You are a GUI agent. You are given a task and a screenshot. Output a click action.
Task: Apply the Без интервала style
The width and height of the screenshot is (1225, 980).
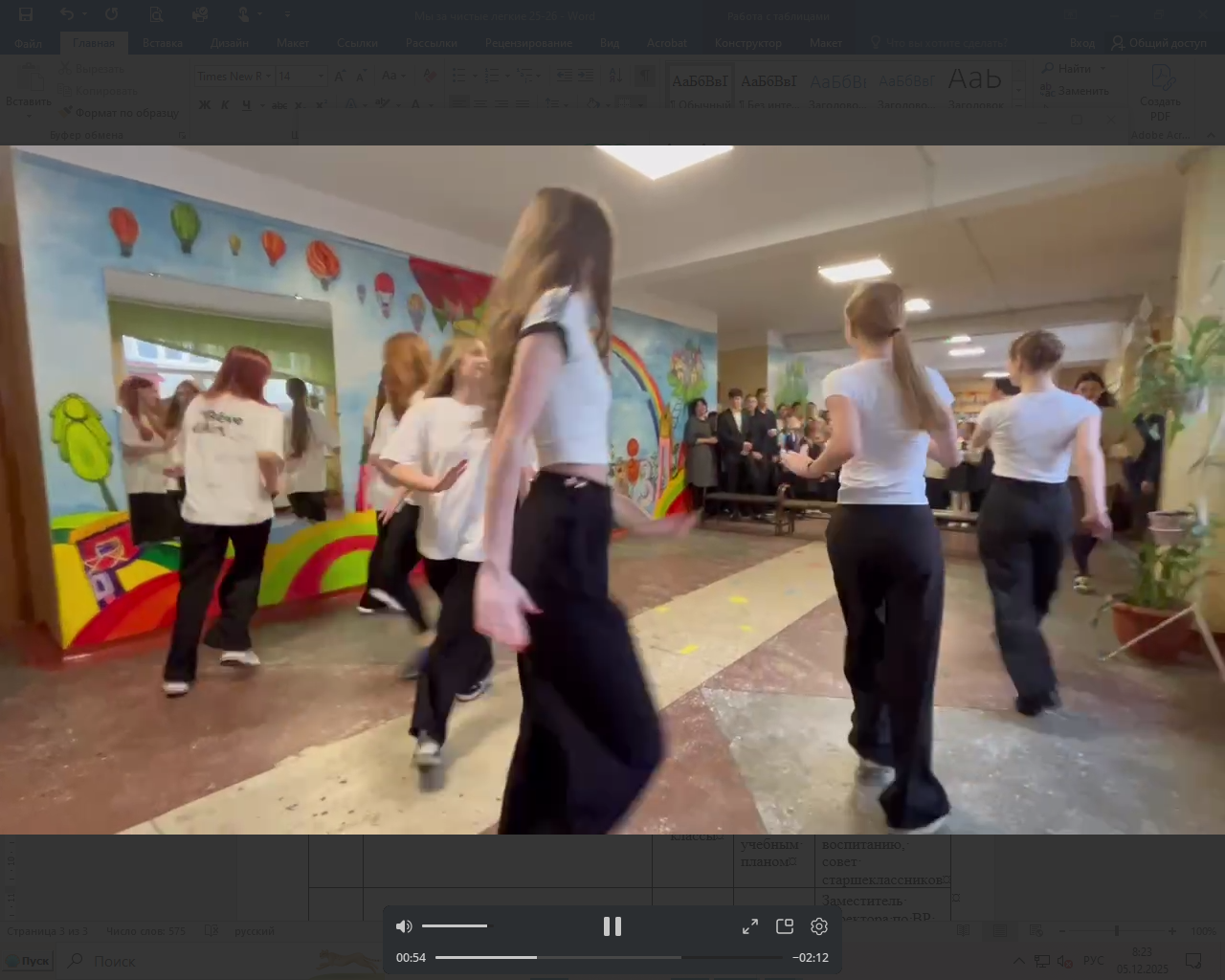coord(768,87)
